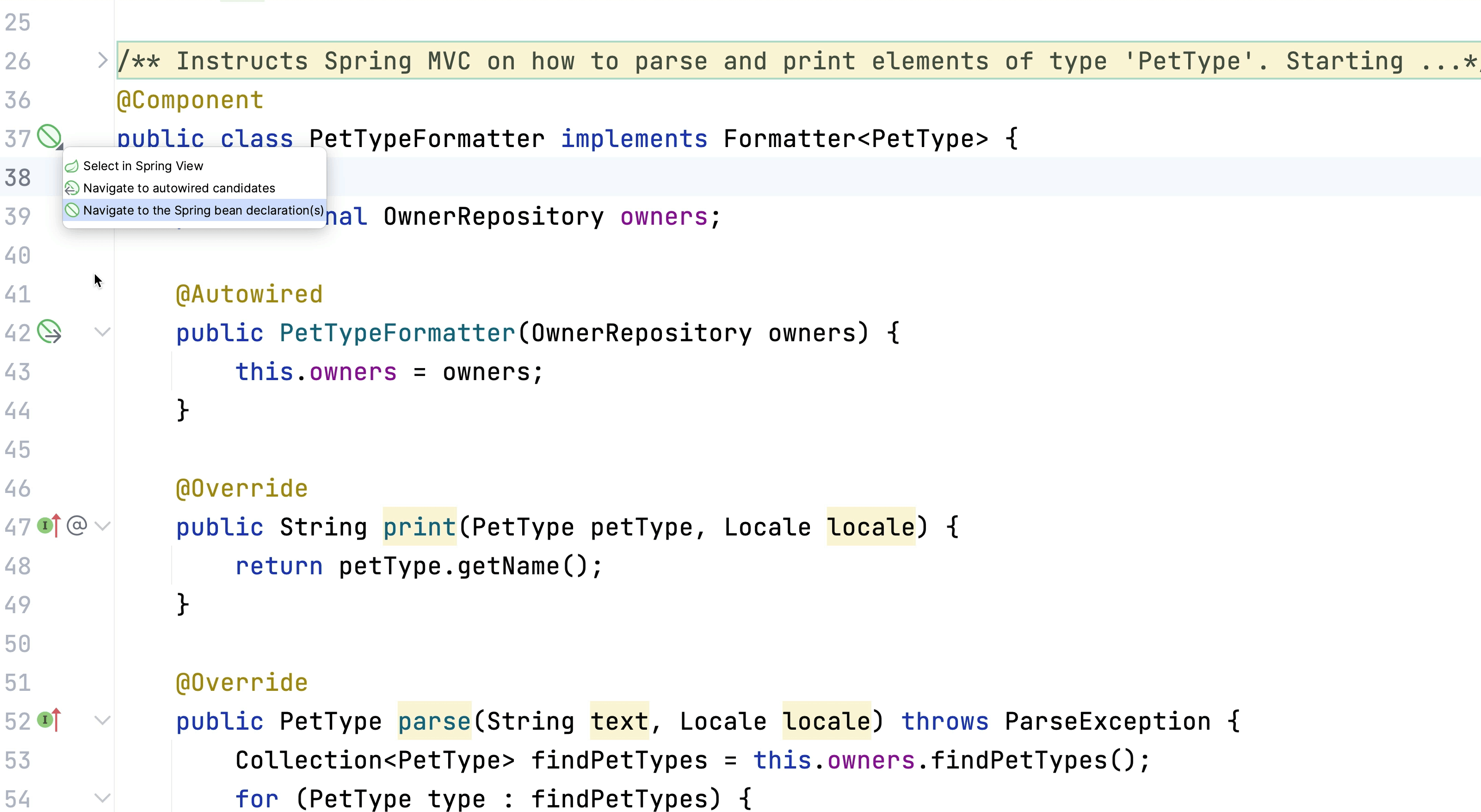Click icon beside Navigate to autowired candidates
This screenshot has height=812, width=1481.
pos(72,188)
